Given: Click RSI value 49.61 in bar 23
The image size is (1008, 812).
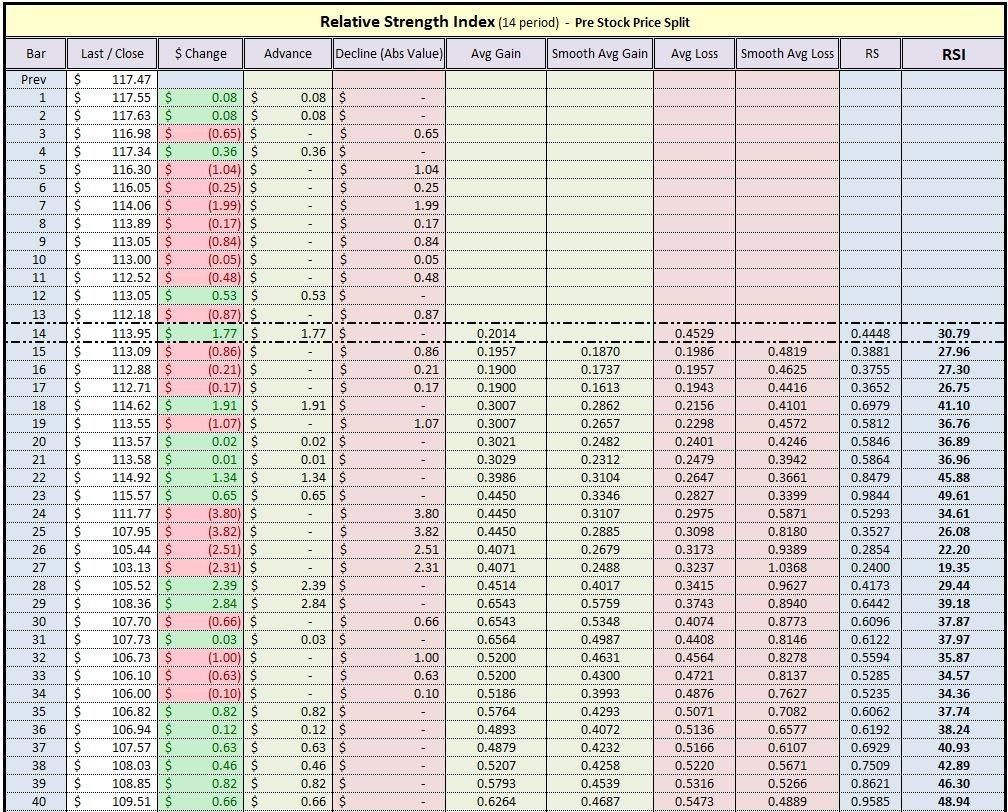Looking at the screenshot, I should tap(953, 496).
